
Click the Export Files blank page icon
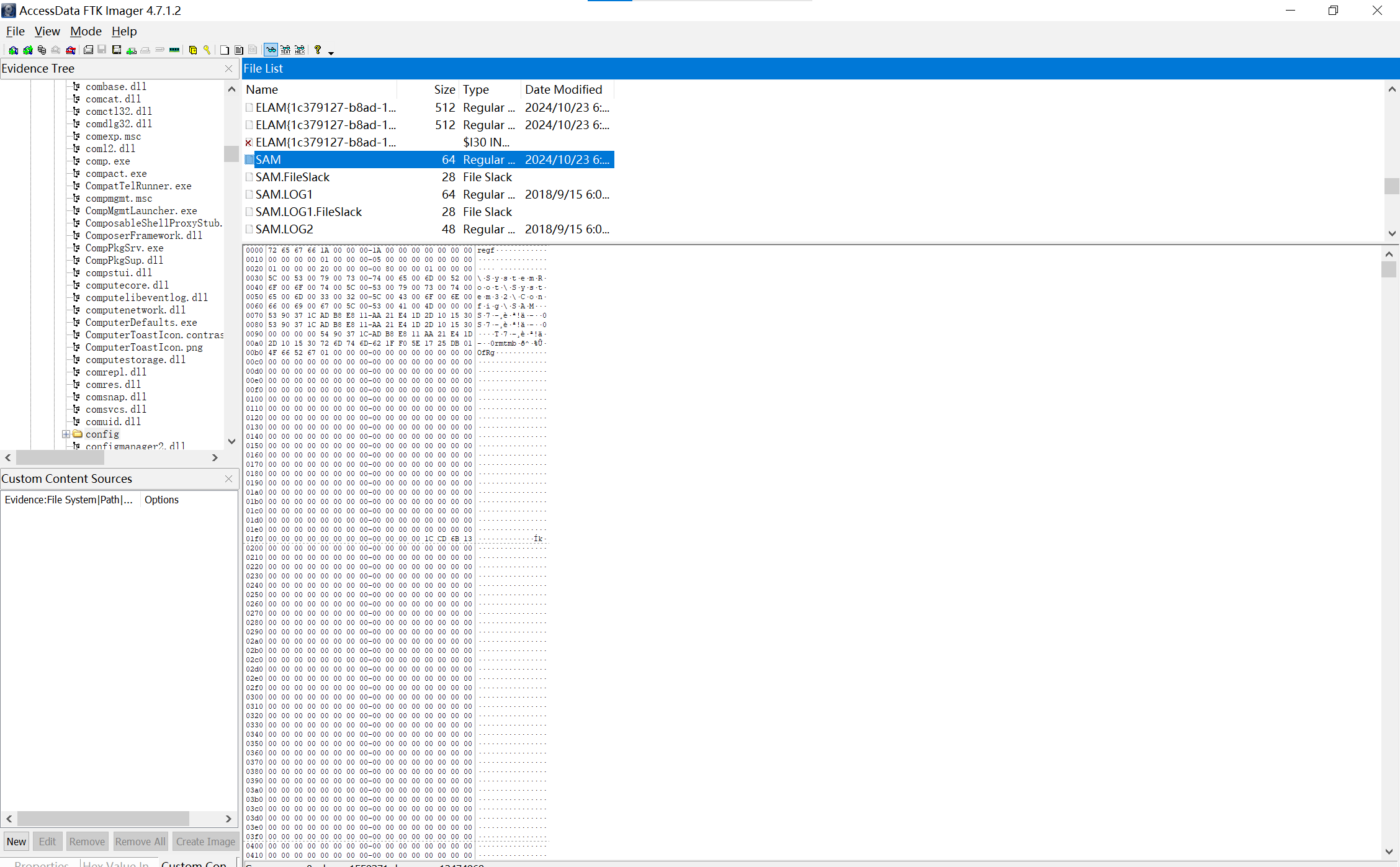(224, 50)
